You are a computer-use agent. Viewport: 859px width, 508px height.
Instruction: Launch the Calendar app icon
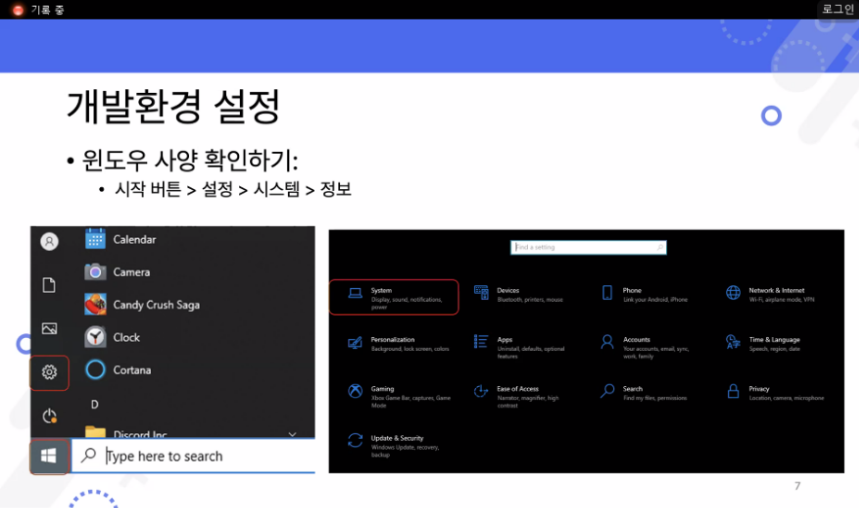[95, 239]
